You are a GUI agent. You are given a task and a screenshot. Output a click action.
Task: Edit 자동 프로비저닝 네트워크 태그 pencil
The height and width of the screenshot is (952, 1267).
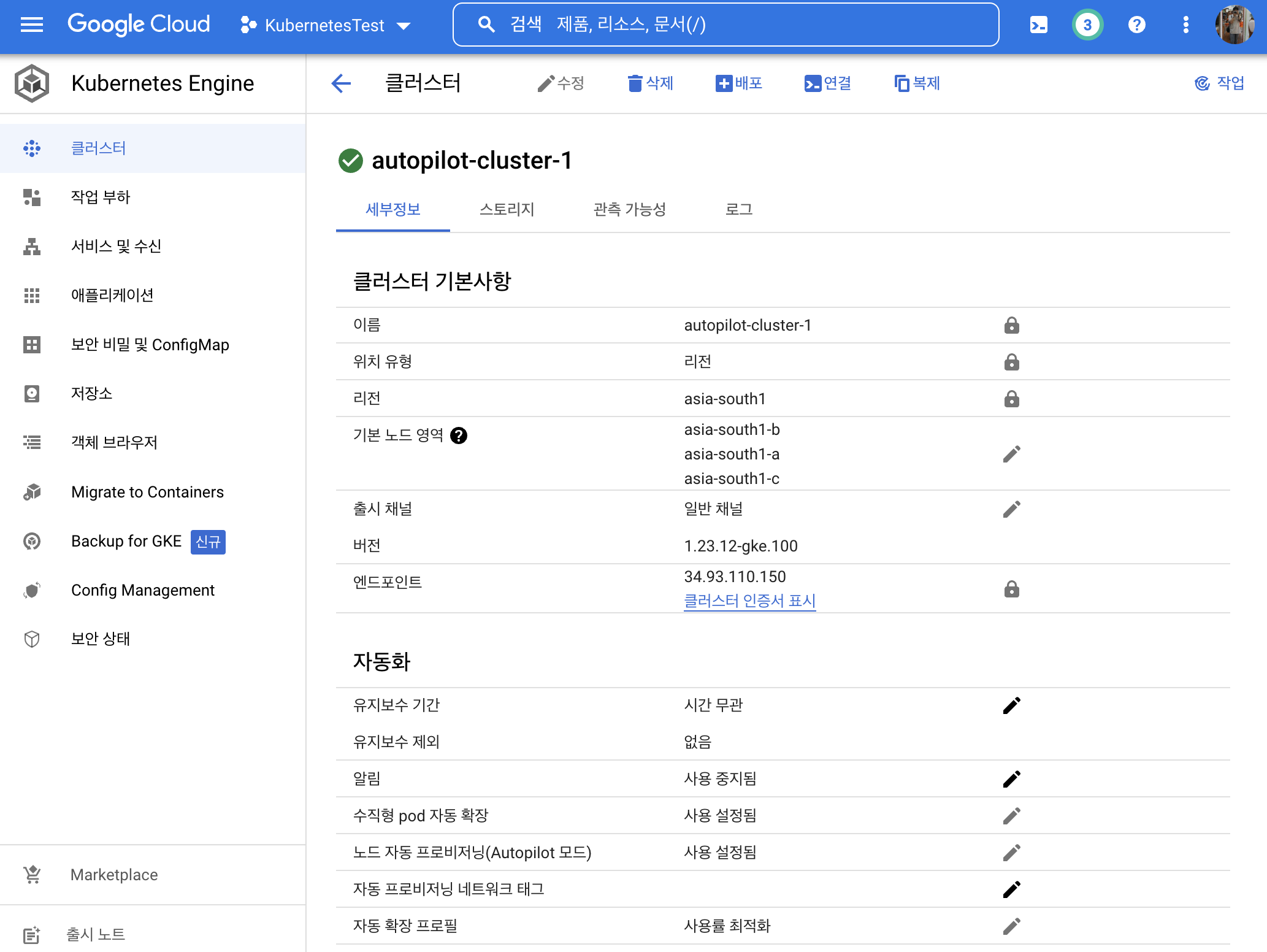click(1012, 889)
